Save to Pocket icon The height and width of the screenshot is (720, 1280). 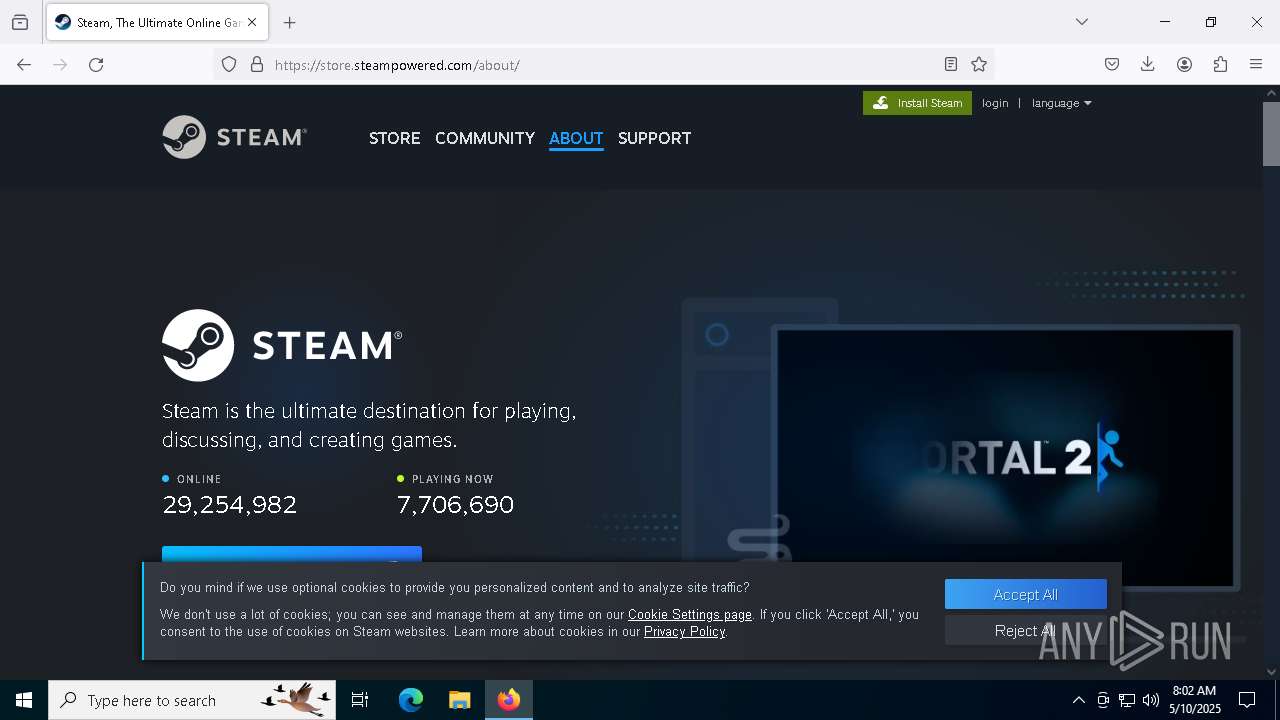point(1112,65)
